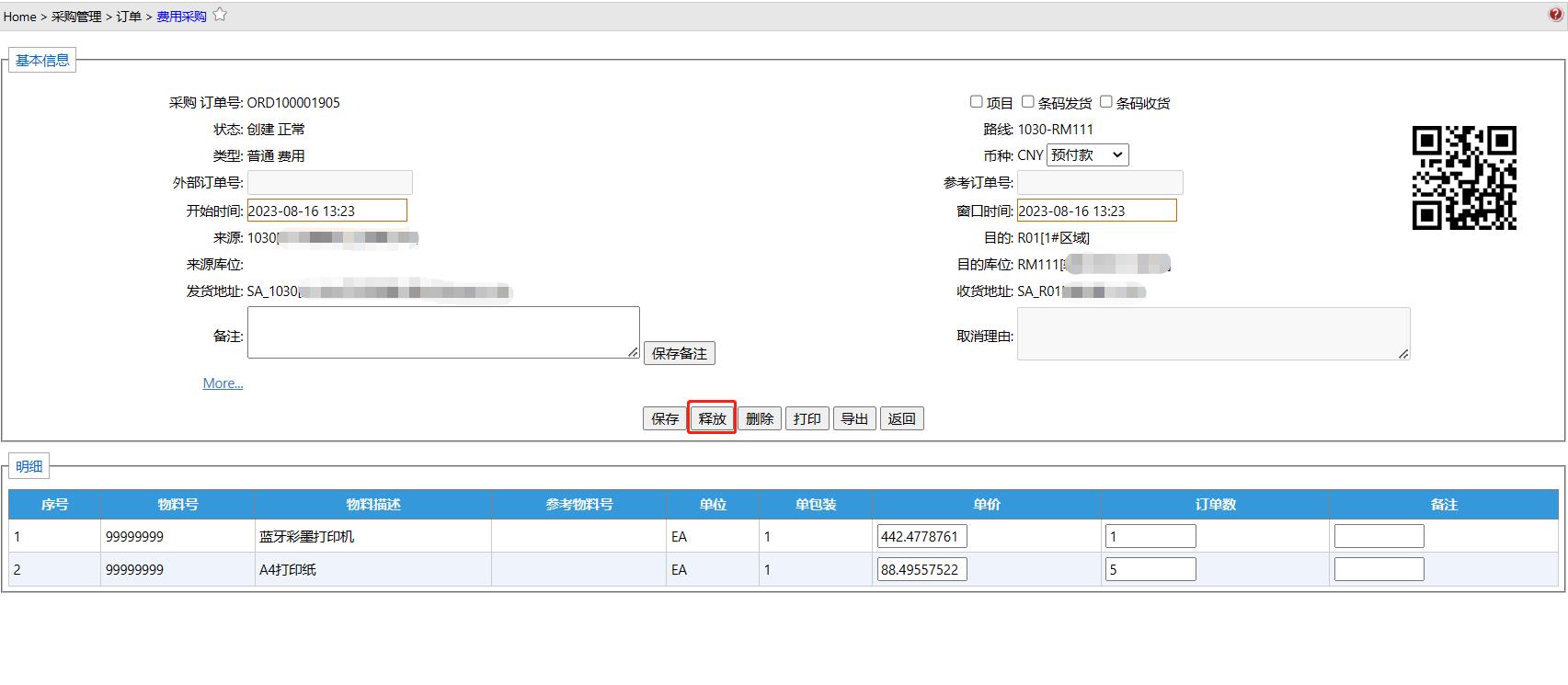Click the 保存备注 button

[680, 353]
